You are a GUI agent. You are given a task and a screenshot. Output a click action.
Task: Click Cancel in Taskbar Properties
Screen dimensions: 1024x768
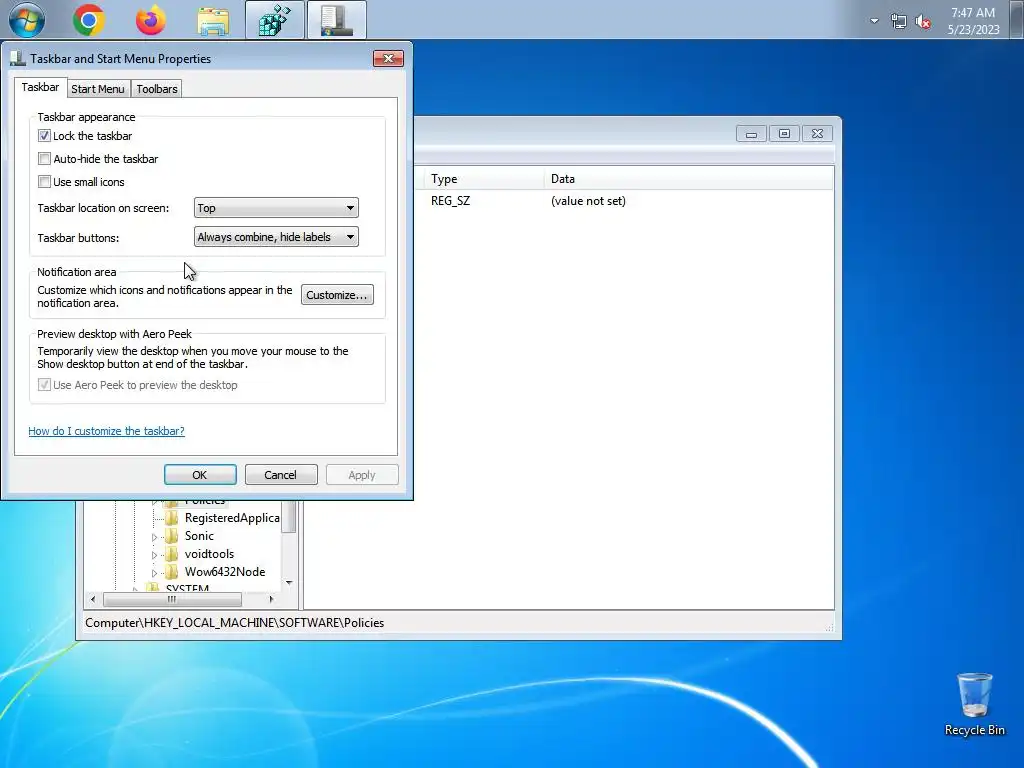(281, 475)
